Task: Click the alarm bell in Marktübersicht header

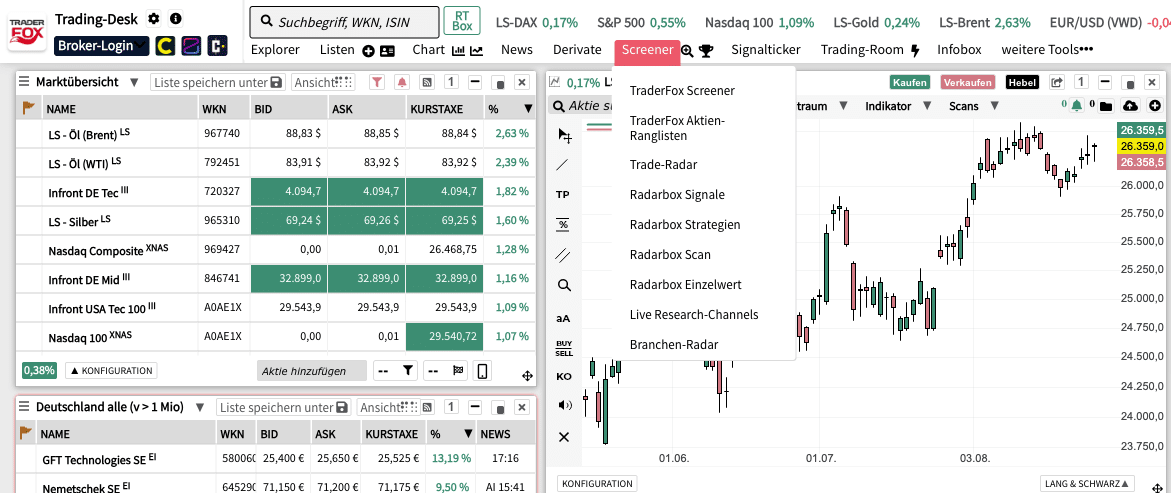Action: coord(402,82)
